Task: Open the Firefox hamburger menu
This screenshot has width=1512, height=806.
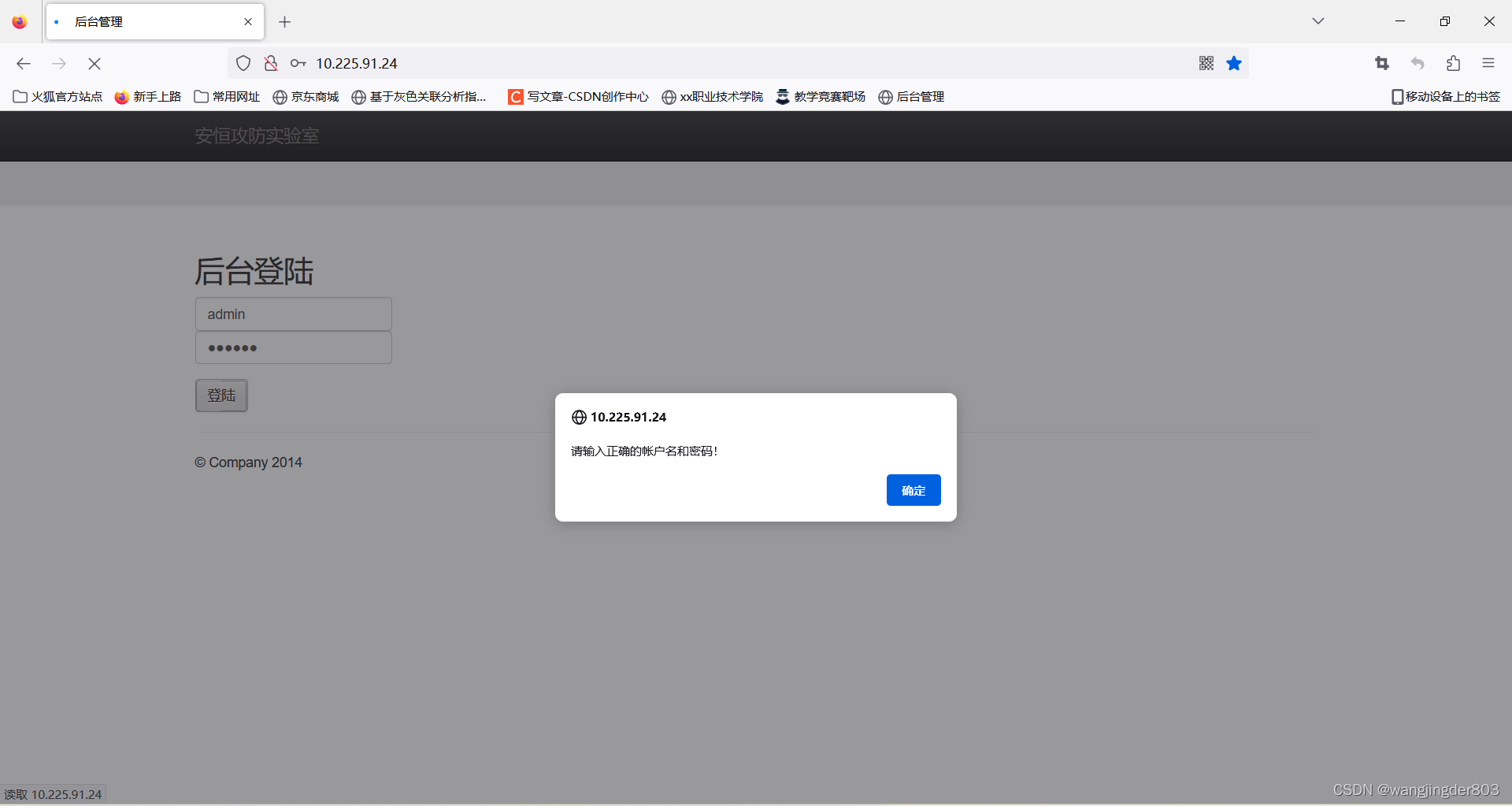Action: coord(1488,63)
